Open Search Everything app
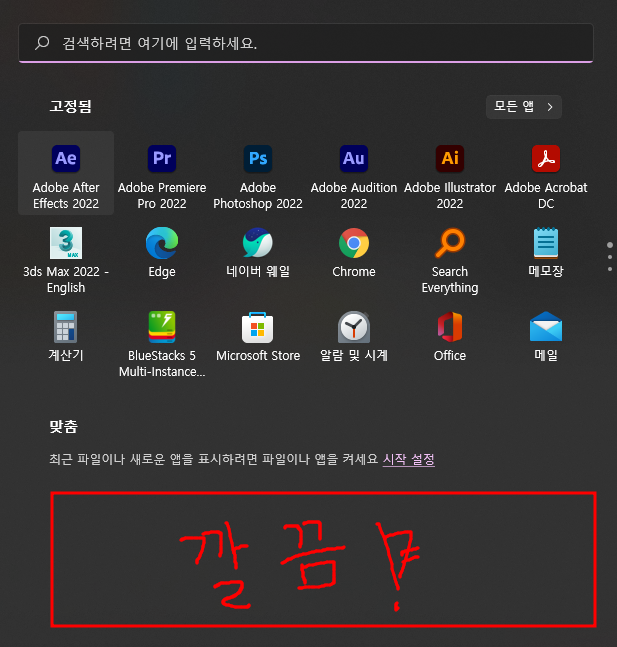This screenshot has height=647, width=617. point(450,259)
